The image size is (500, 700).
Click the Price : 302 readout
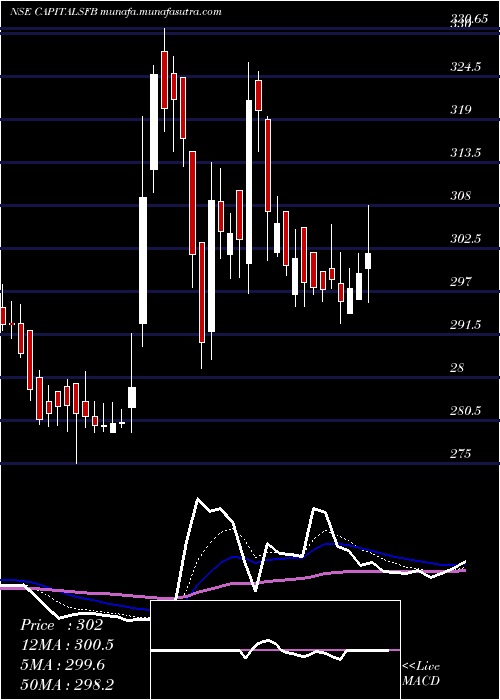click(61, 625)
